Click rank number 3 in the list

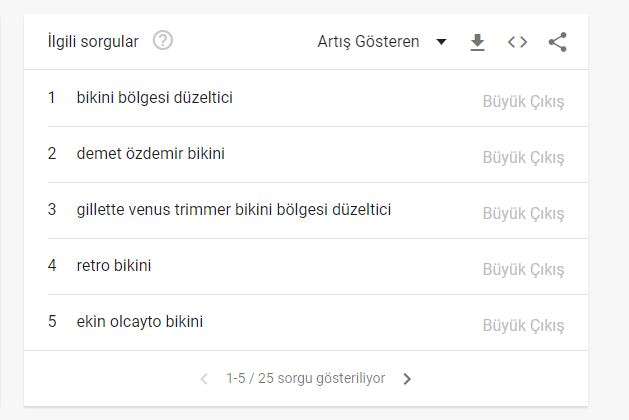point(52,209)
